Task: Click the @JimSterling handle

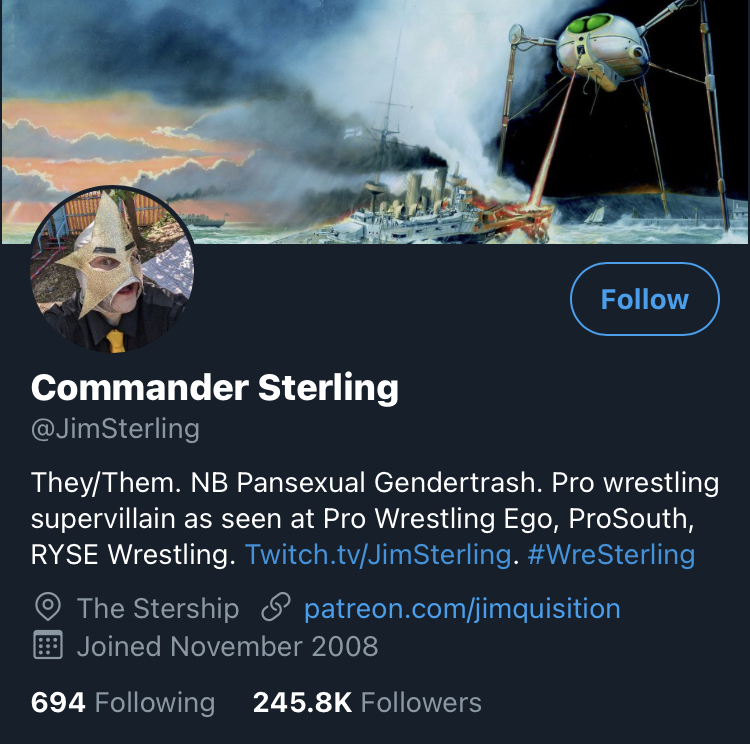Action: pos(115,429)
